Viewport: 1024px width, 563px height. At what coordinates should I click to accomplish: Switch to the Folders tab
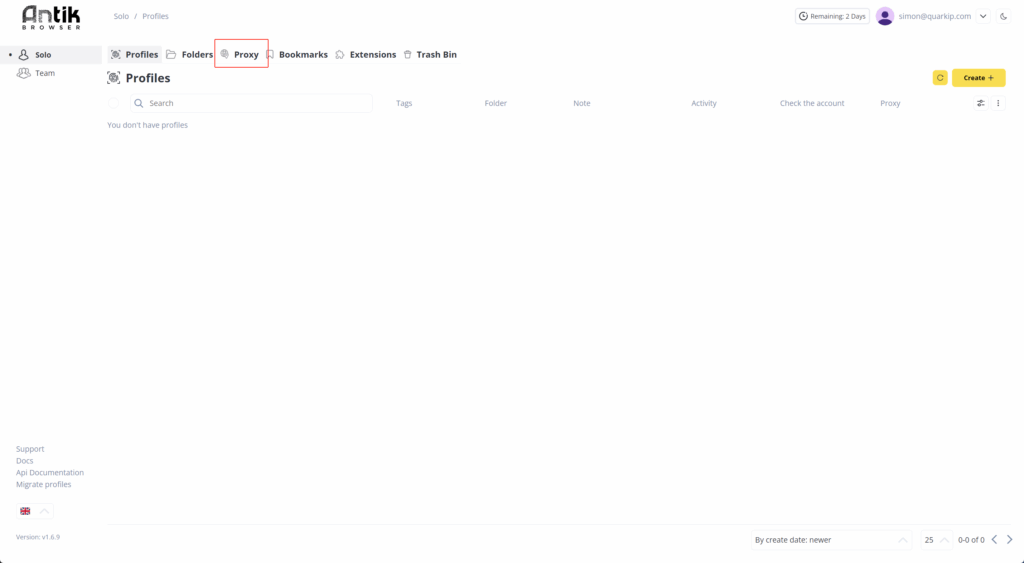click(189, 54)
